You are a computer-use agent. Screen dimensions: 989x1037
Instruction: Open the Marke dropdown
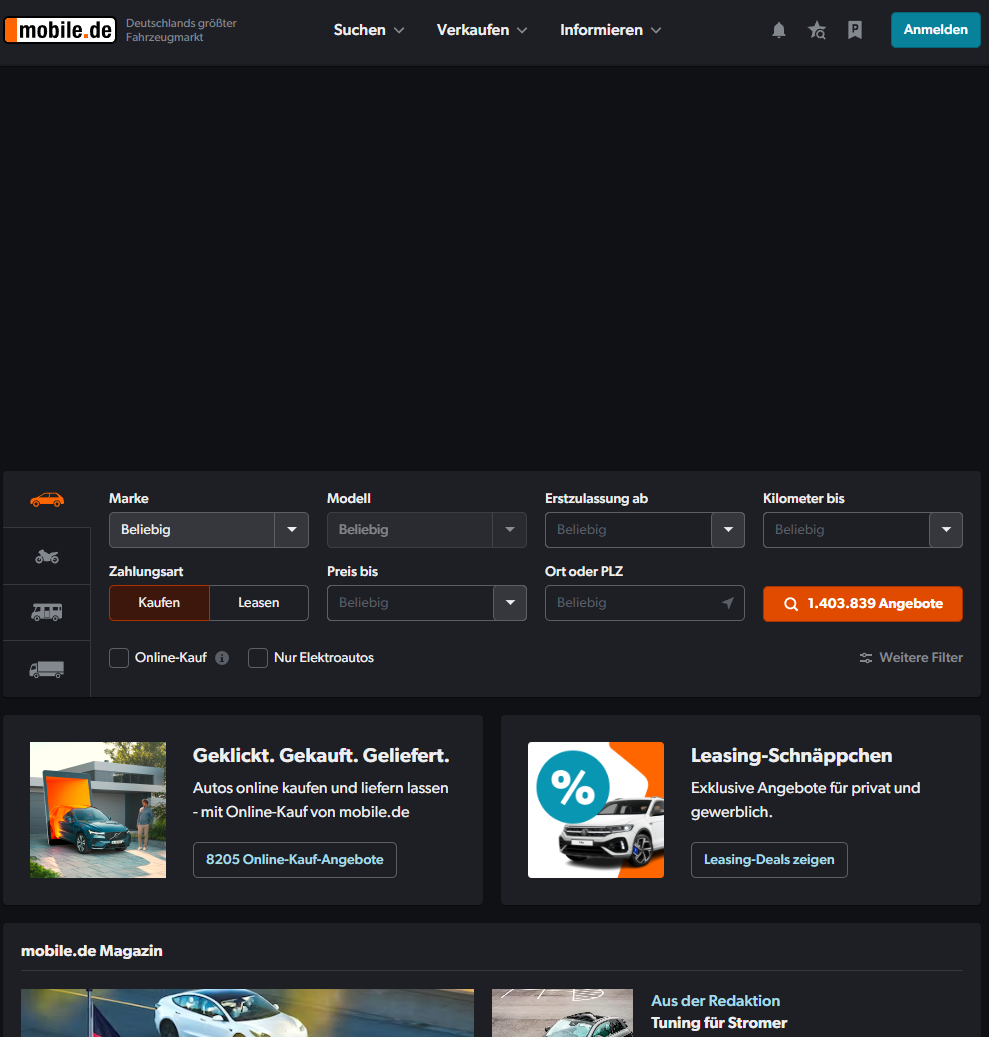coord(209,530)
